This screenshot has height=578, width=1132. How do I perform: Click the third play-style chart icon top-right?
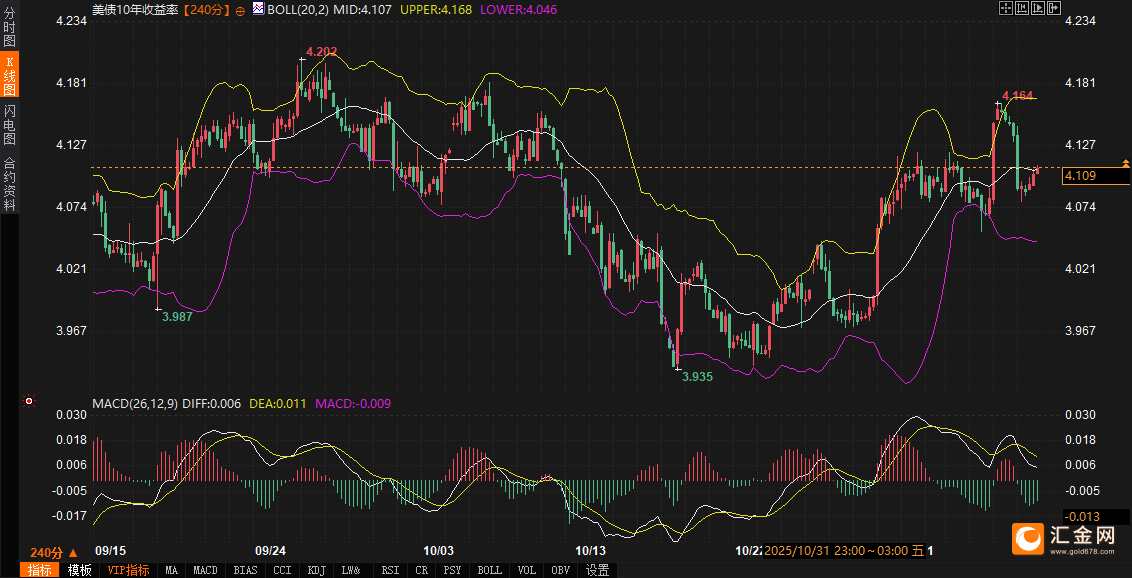pos(1038,8)
